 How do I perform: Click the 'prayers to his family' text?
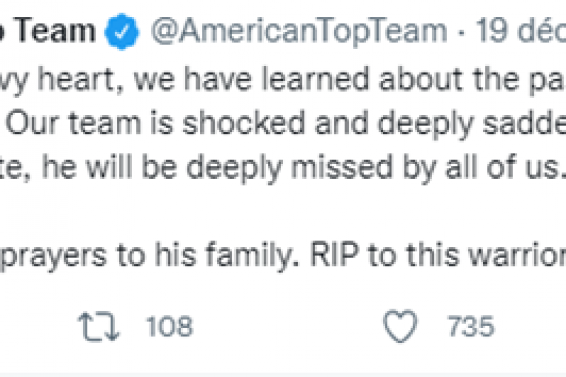pos(148,256)
